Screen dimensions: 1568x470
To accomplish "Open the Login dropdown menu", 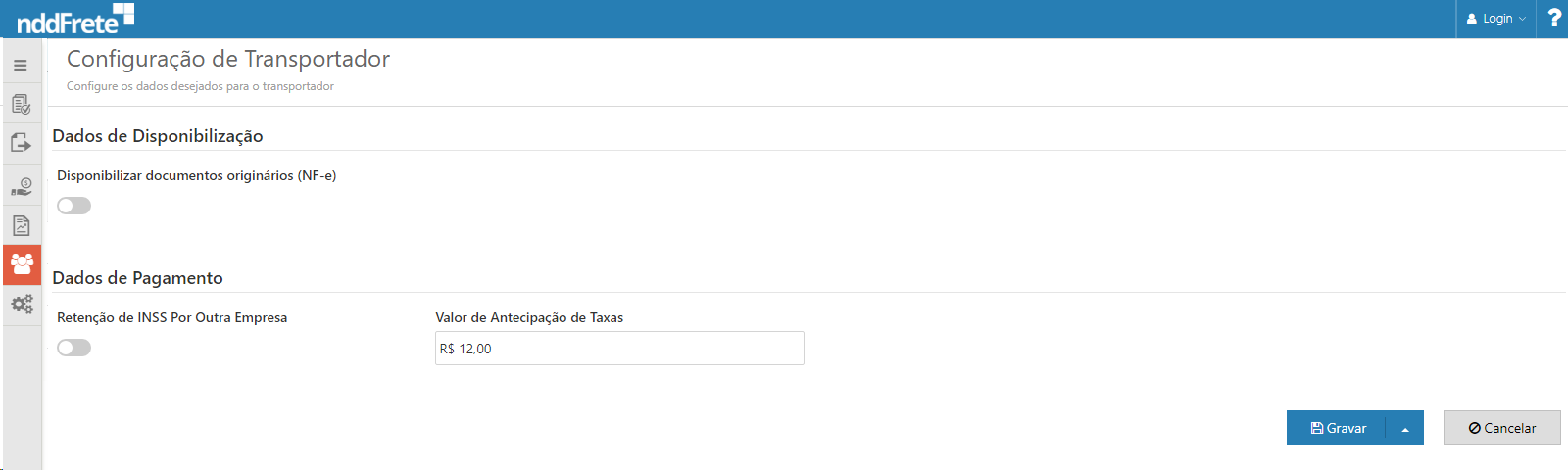I will (x=1496, y=19).
